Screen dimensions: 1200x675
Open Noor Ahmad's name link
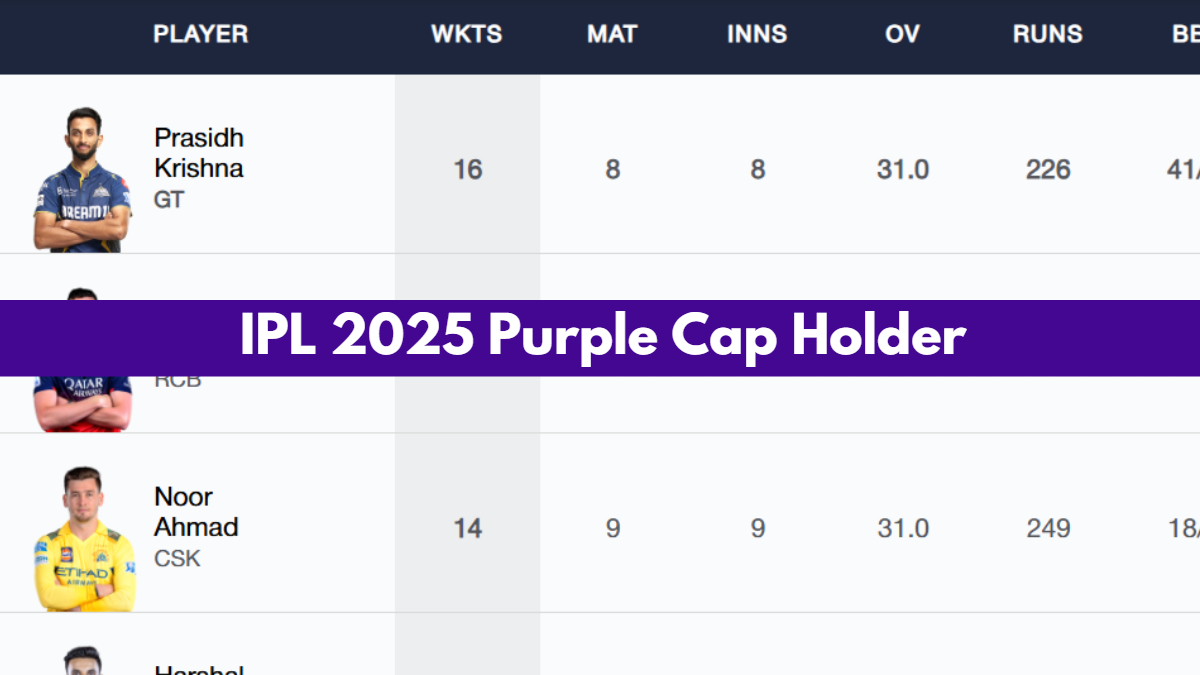pos(196,512)
